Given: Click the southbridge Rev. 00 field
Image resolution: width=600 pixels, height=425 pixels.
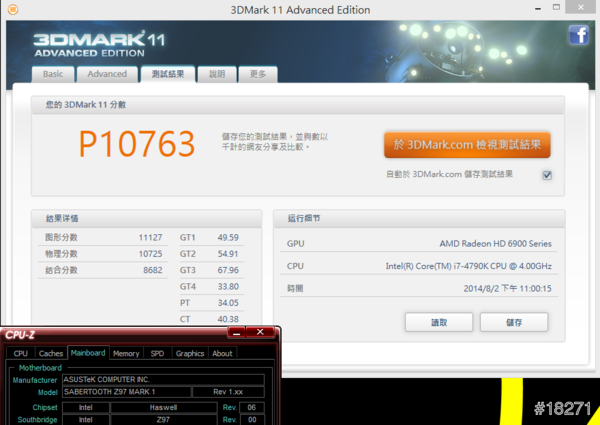Looking at the screenshot, I should tap(252, 420).
